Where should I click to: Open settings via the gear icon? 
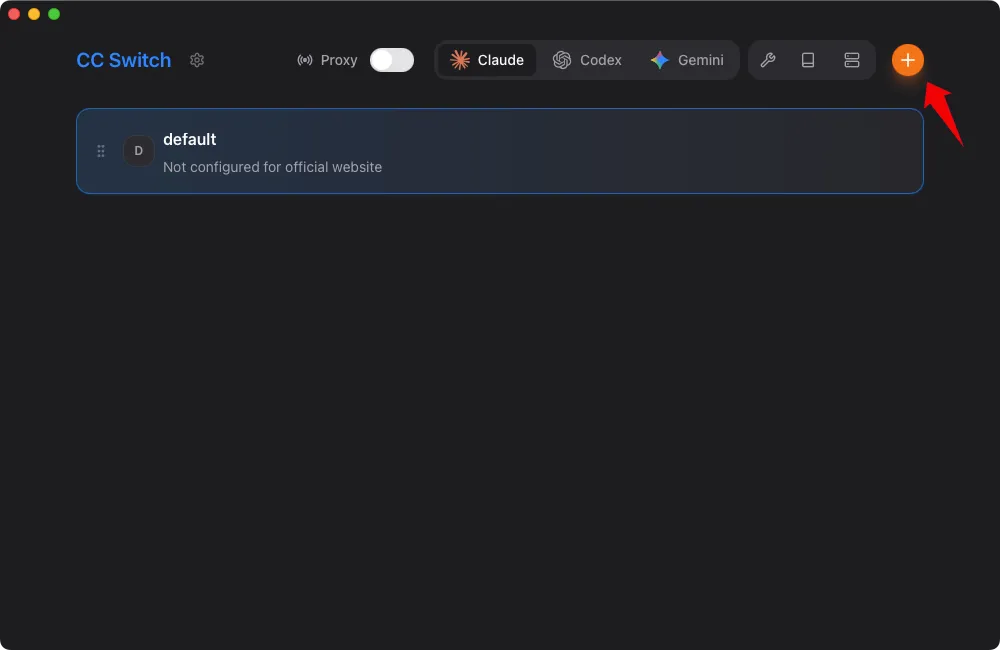pos(197,60)
